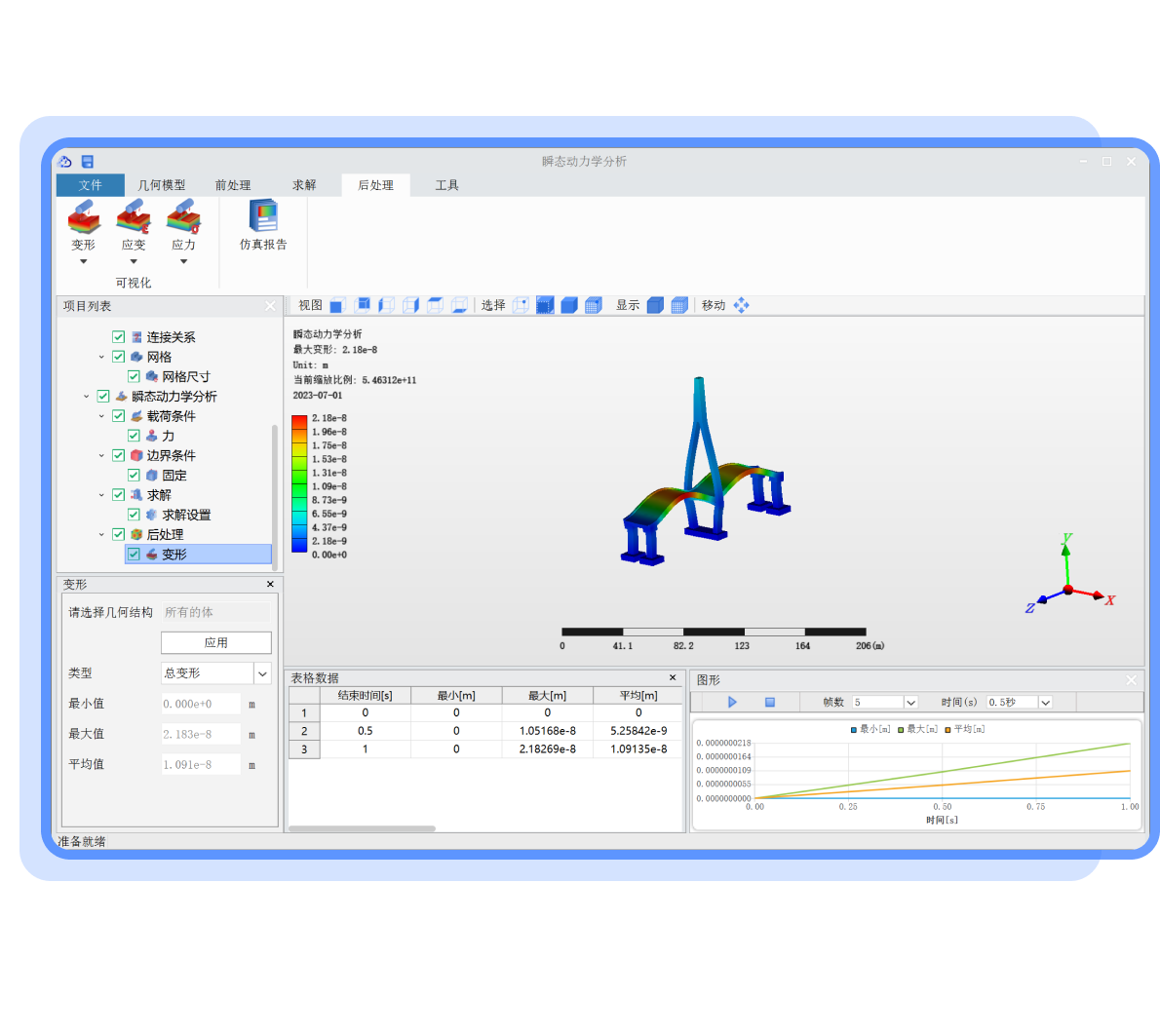Activate vertex selection mode icon
This screenshot has width=1160, height=1036.
521,305
